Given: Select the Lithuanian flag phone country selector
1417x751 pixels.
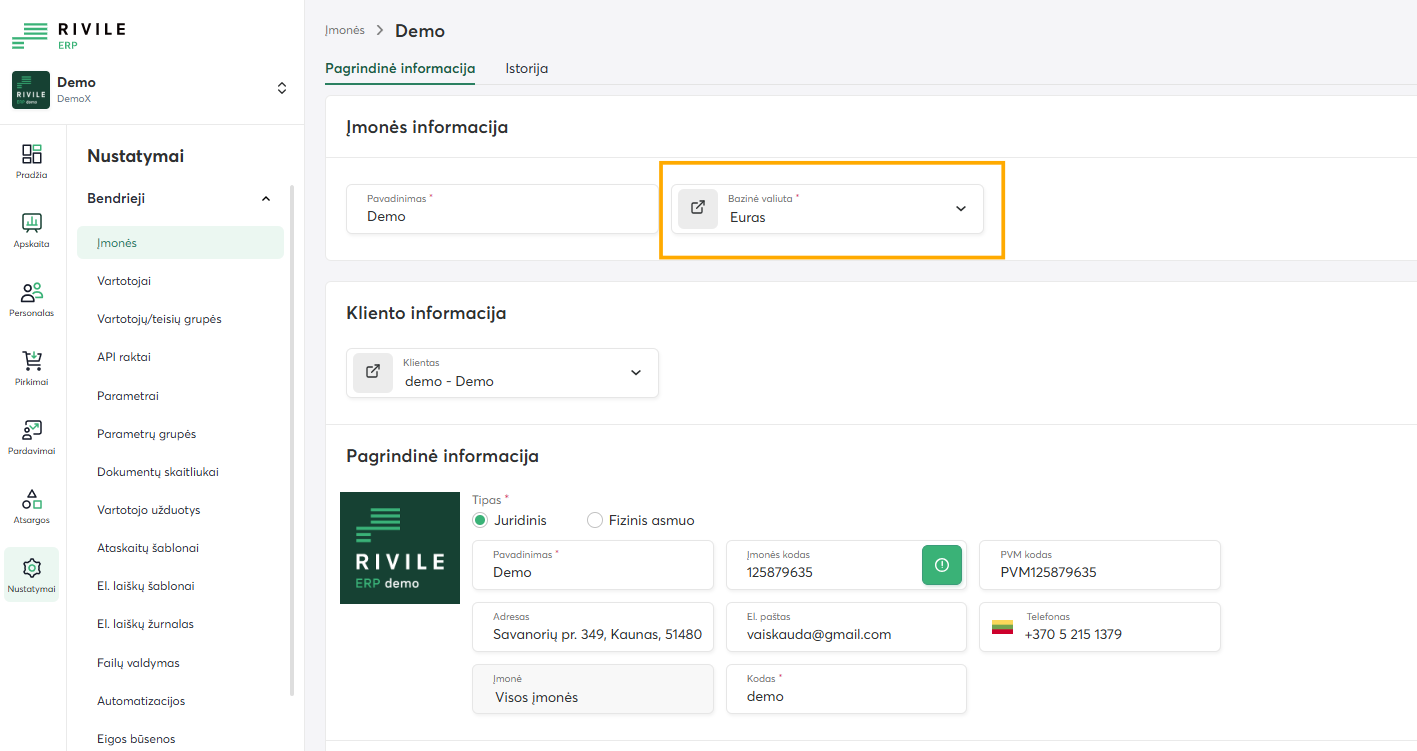Looking at the screenshot, I should (x=1002, y=627).
